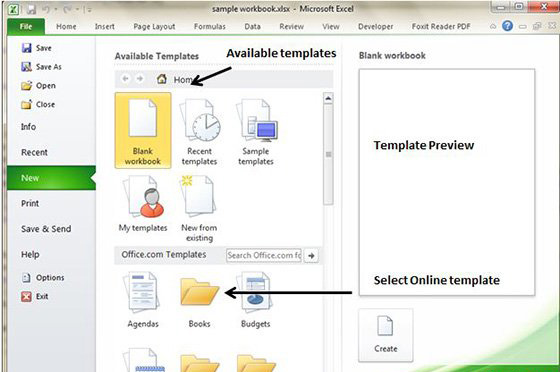
Task: Click the File tab
Action: pos(26,26)
